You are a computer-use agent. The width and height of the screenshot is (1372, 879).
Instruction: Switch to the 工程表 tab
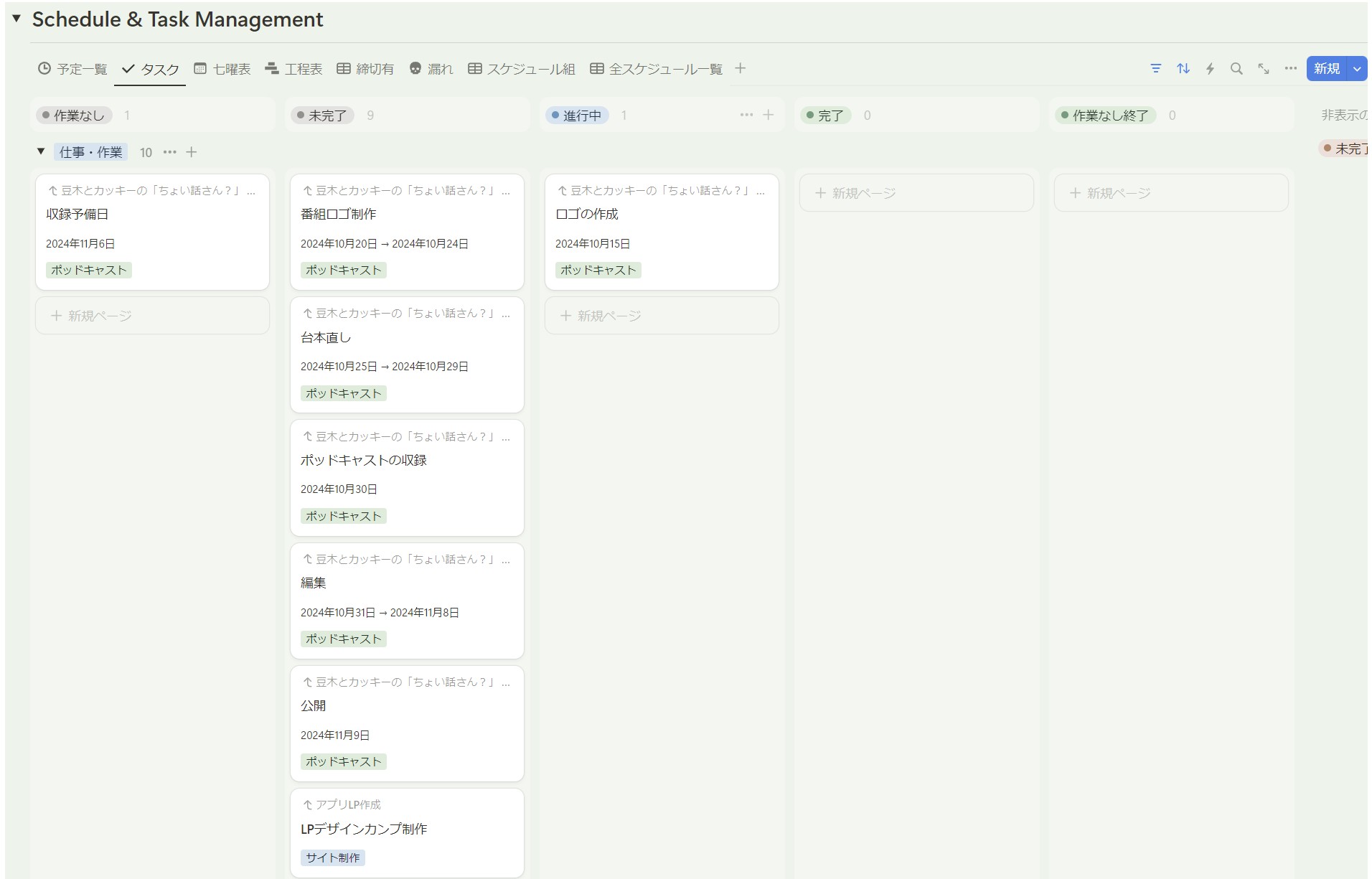(x=293, y=69)
